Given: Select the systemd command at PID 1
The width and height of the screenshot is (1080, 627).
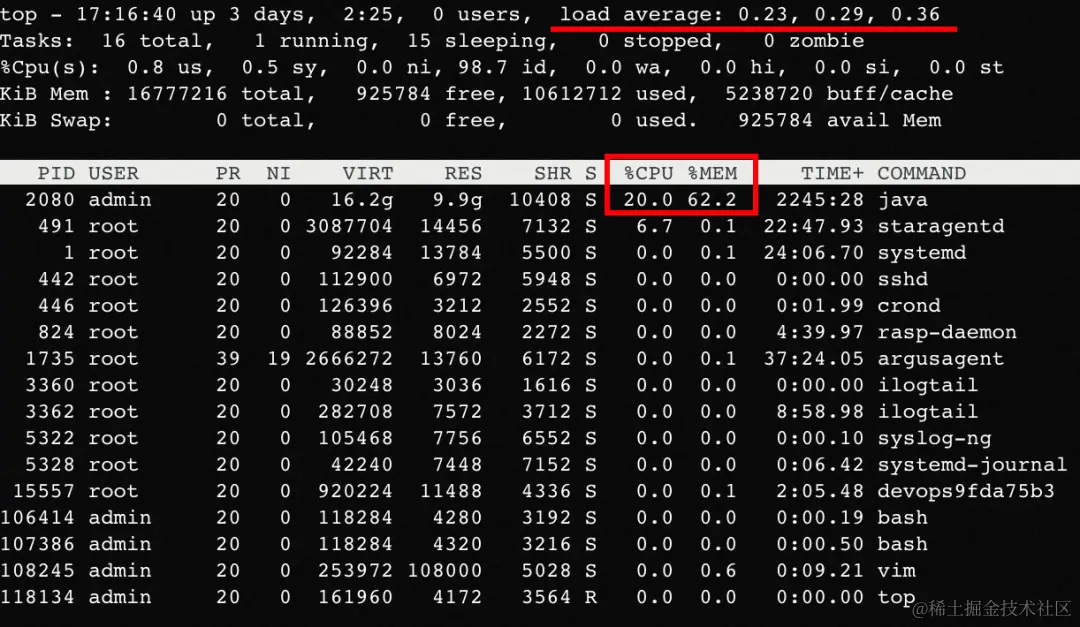Looking at the screenshot, I should [922, 253].
